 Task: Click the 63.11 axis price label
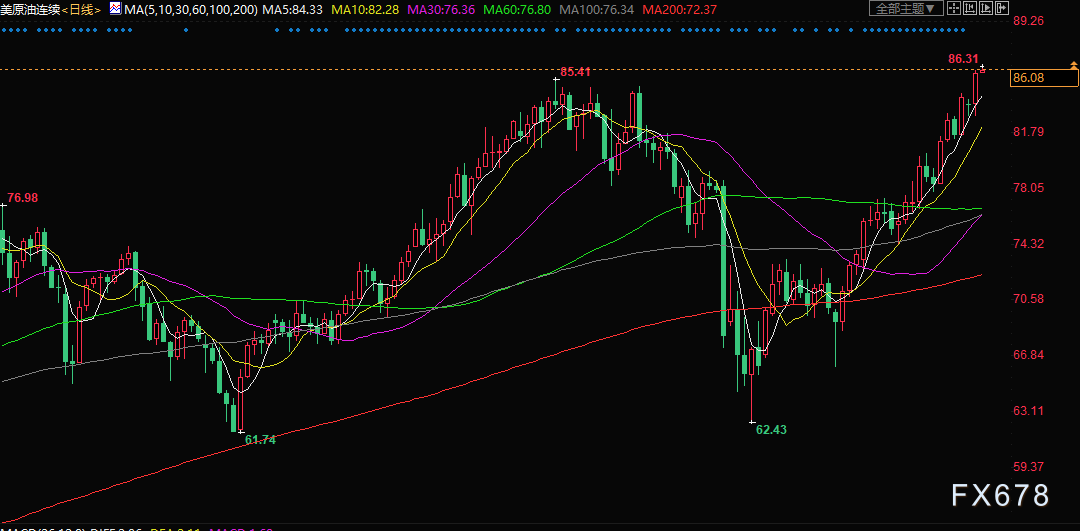[x=1029, y=410]
